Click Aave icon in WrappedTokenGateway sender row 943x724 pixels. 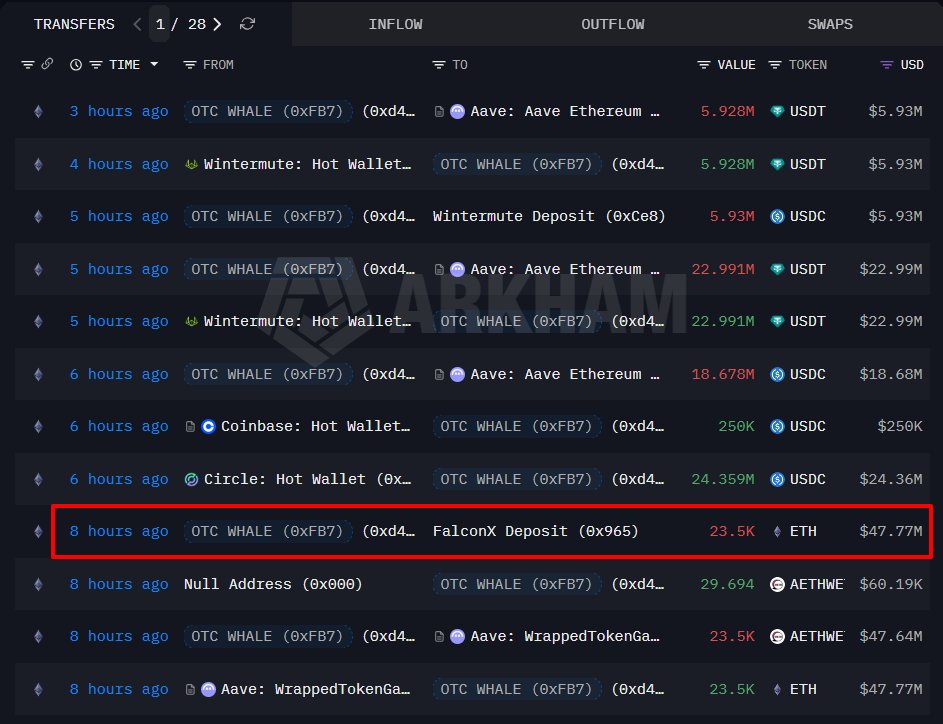click(x=208, y=689)
